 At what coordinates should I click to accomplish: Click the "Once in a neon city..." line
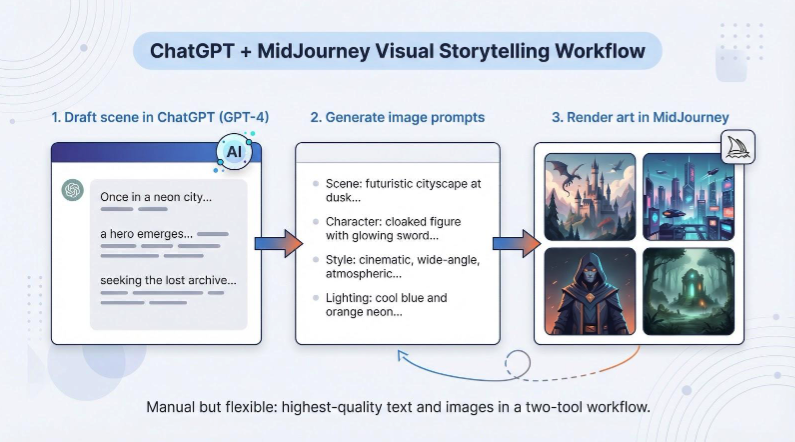(x=156, y=197)
